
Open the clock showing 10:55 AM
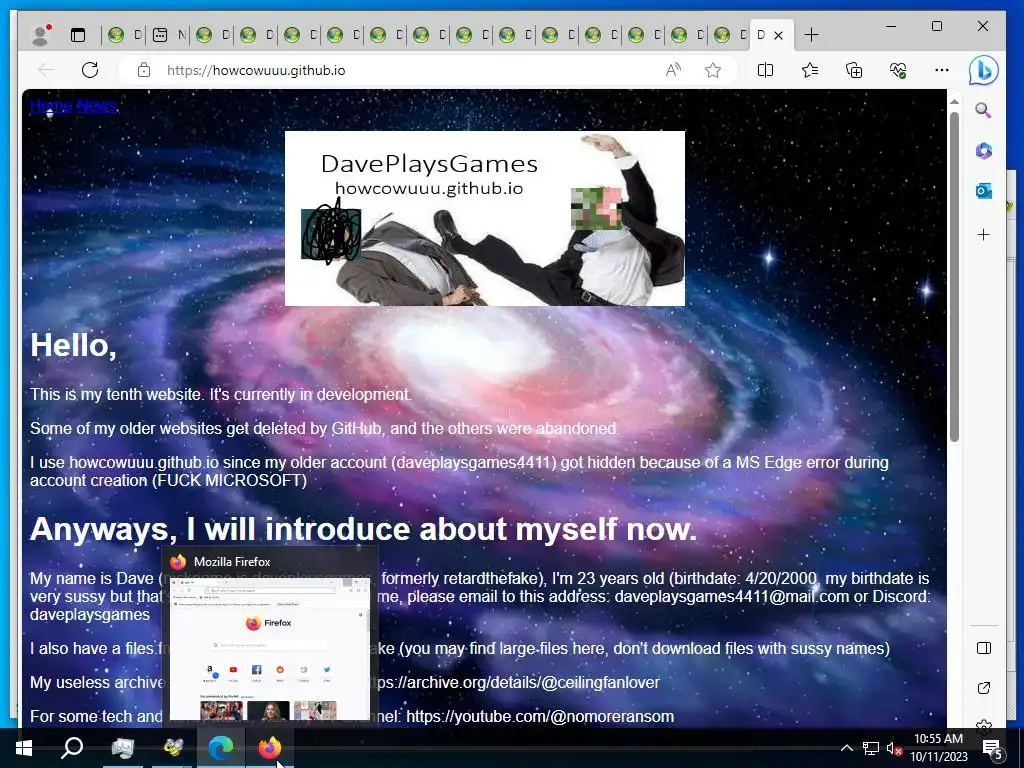[x=938, y=748]
